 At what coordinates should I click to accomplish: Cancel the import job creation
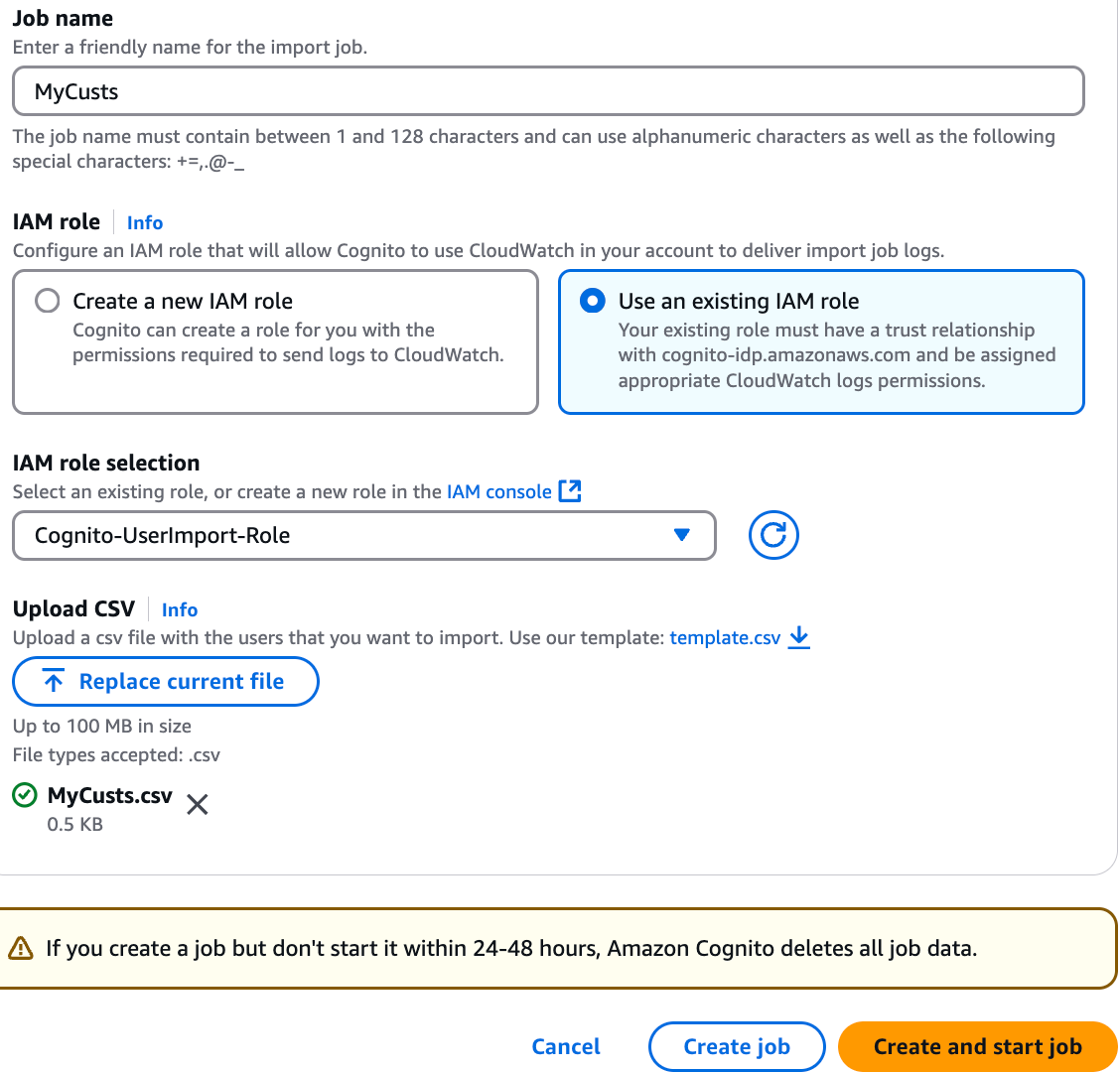tap(565, 1046)
